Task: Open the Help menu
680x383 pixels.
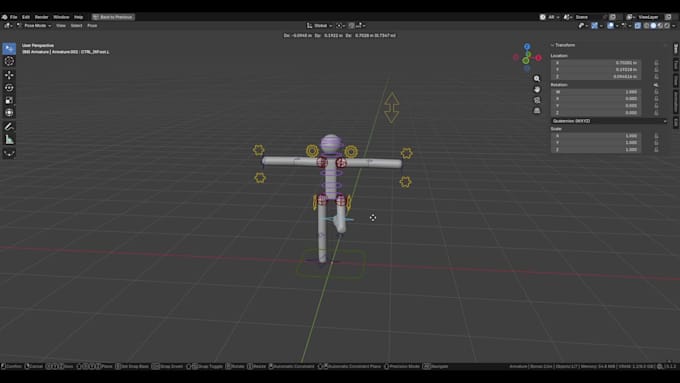Action: pos(78,17)
